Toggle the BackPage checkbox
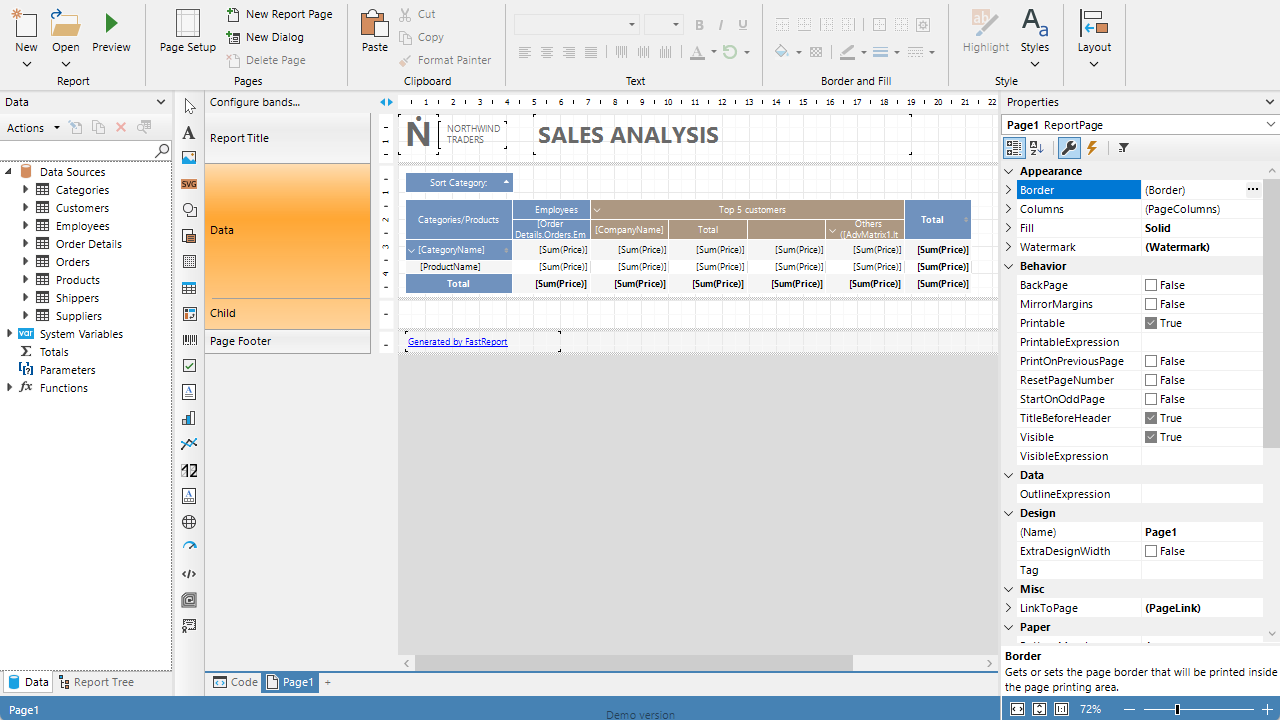 (x=1151, y=285)
